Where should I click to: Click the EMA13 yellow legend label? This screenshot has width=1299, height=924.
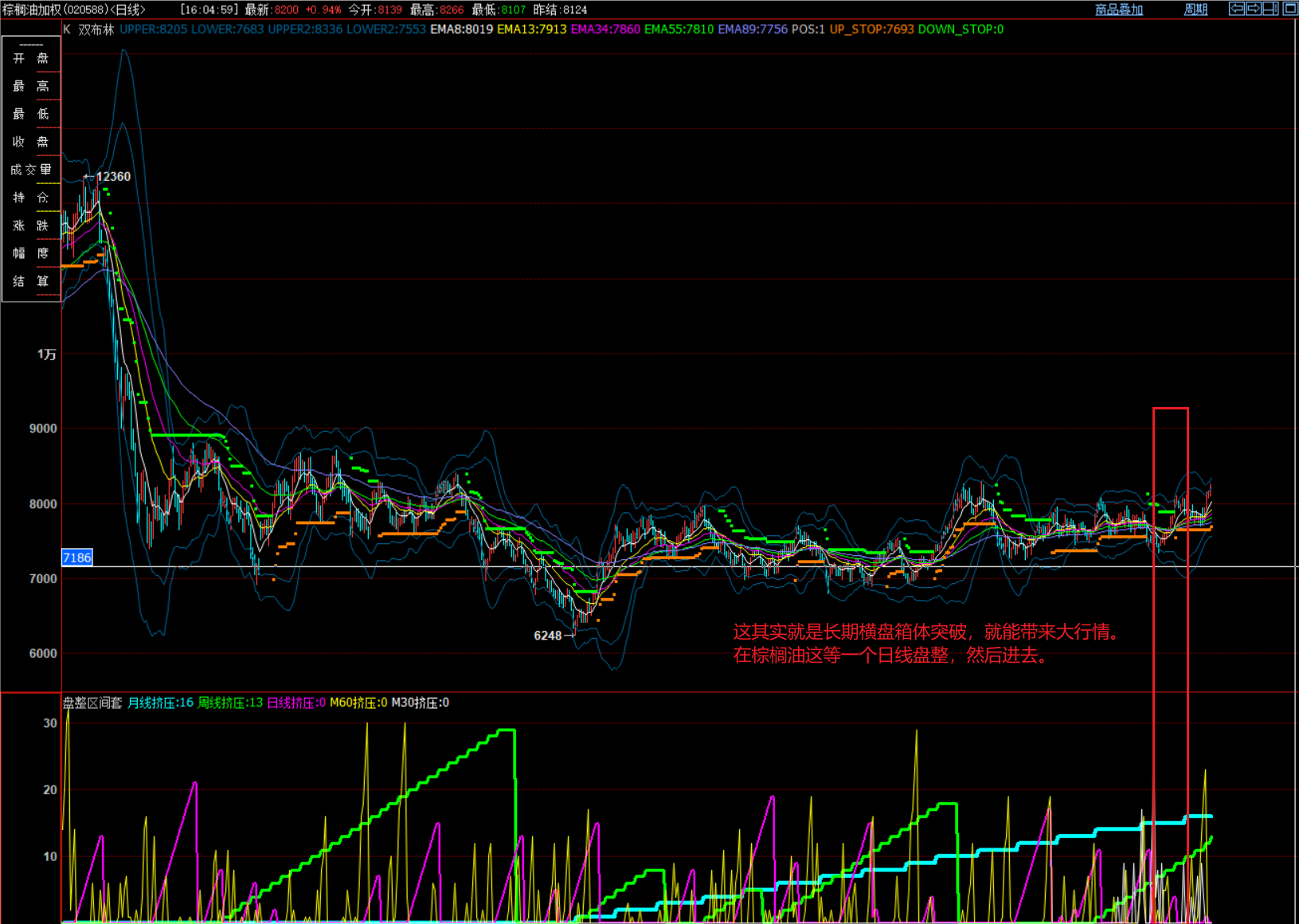tap(531, 29)
